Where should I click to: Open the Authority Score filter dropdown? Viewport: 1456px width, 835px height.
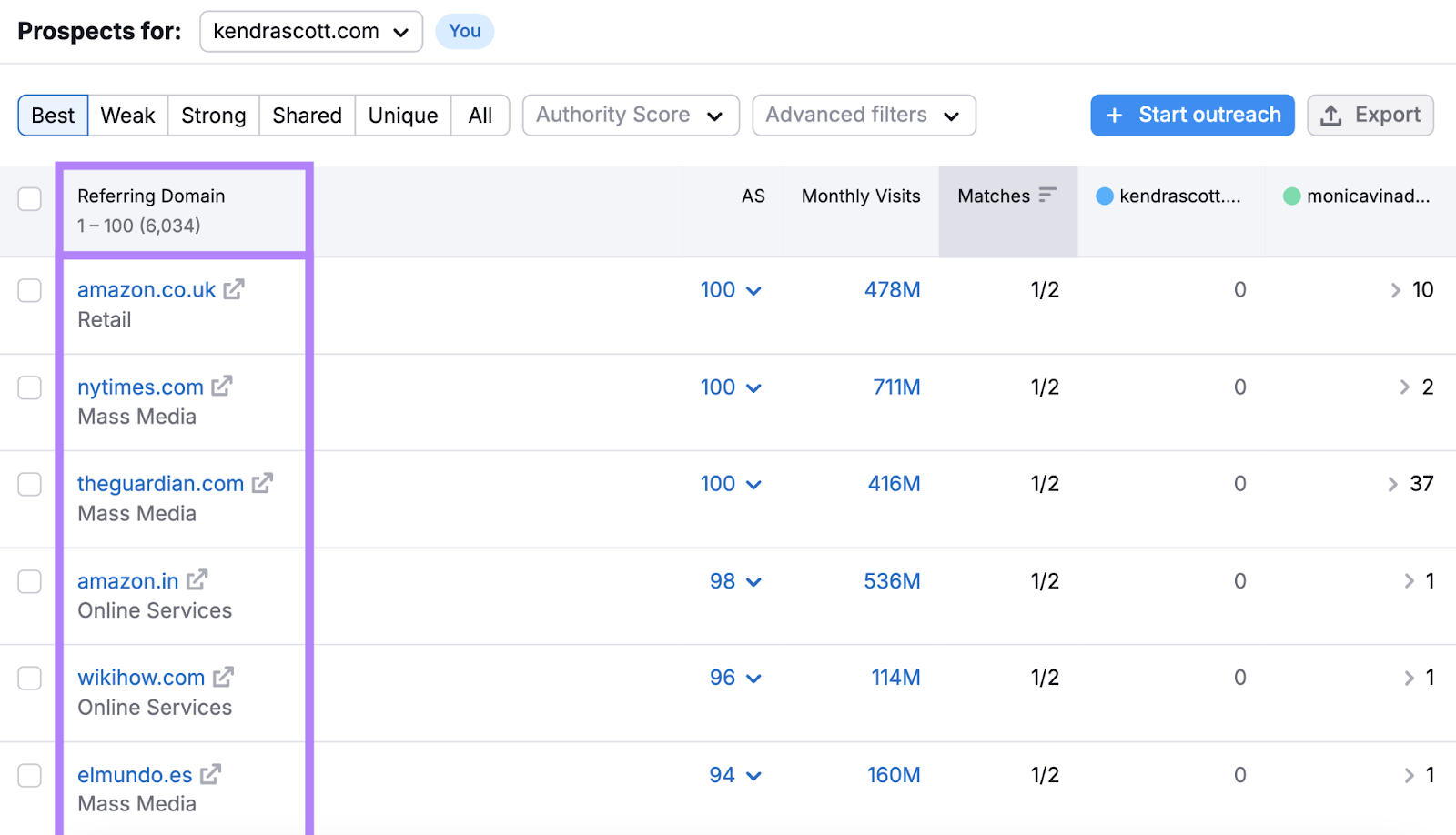pos(630,115)
